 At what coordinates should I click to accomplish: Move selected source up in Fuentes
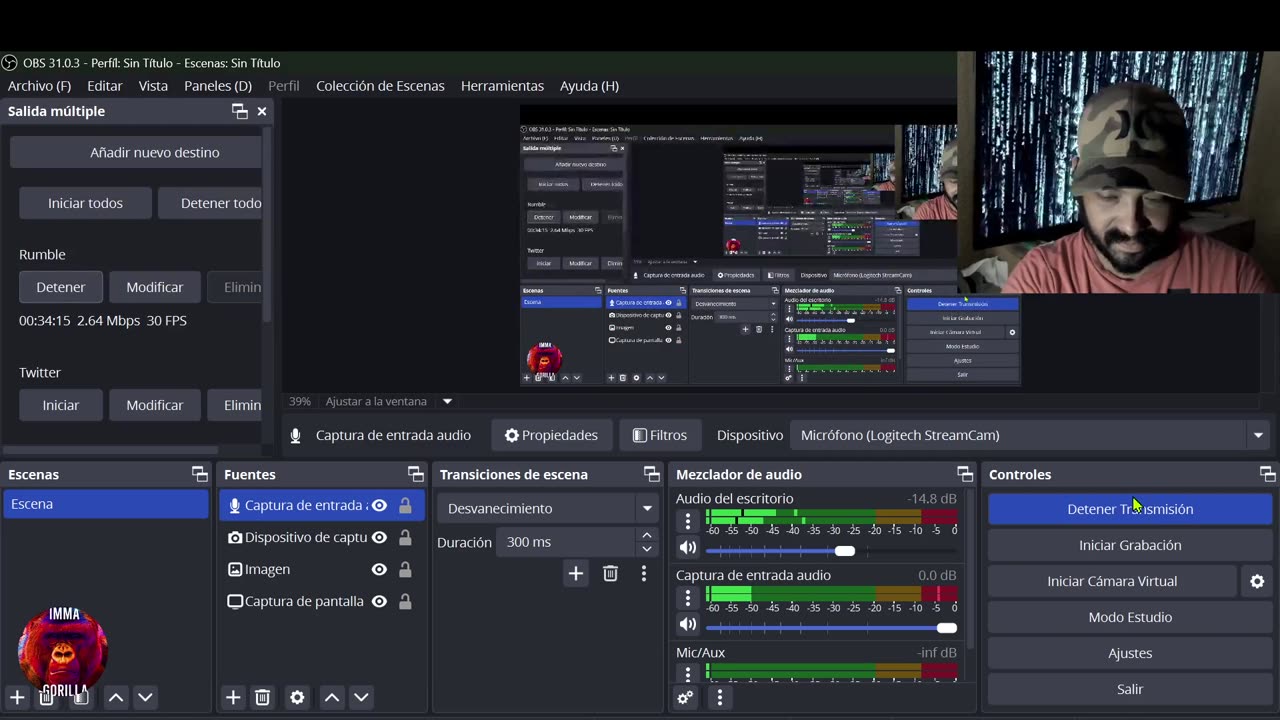332,697
